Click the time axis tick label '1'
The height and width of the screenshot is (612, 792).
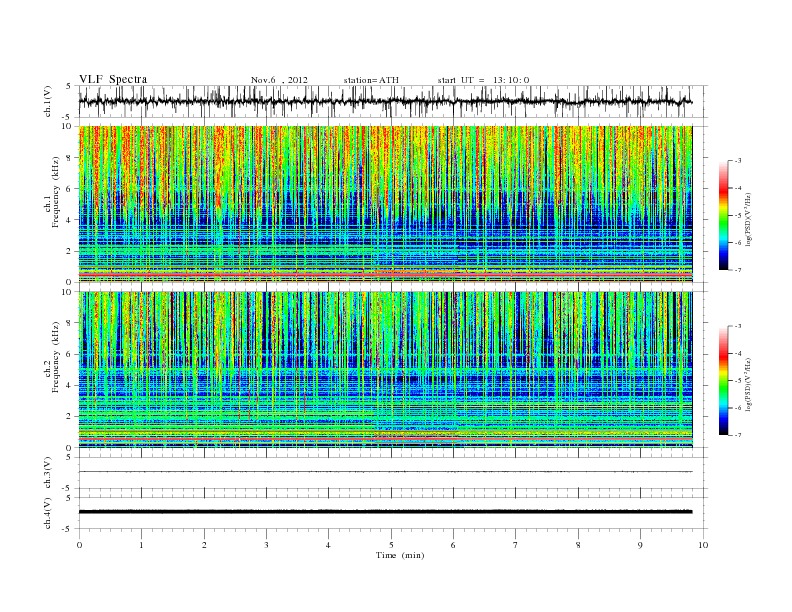tap(141, 545)
